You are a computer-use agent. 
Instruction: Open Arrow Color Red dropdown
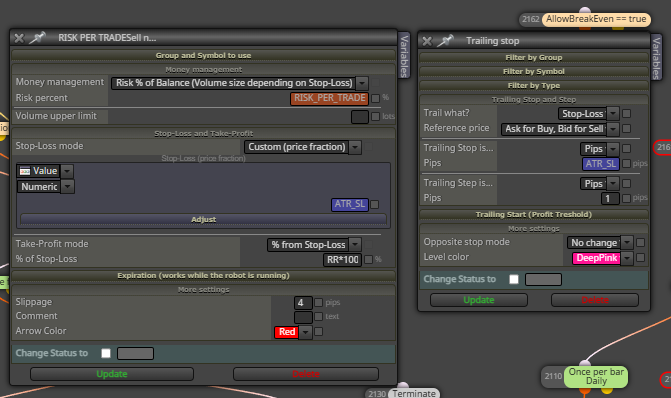(293, 332)
